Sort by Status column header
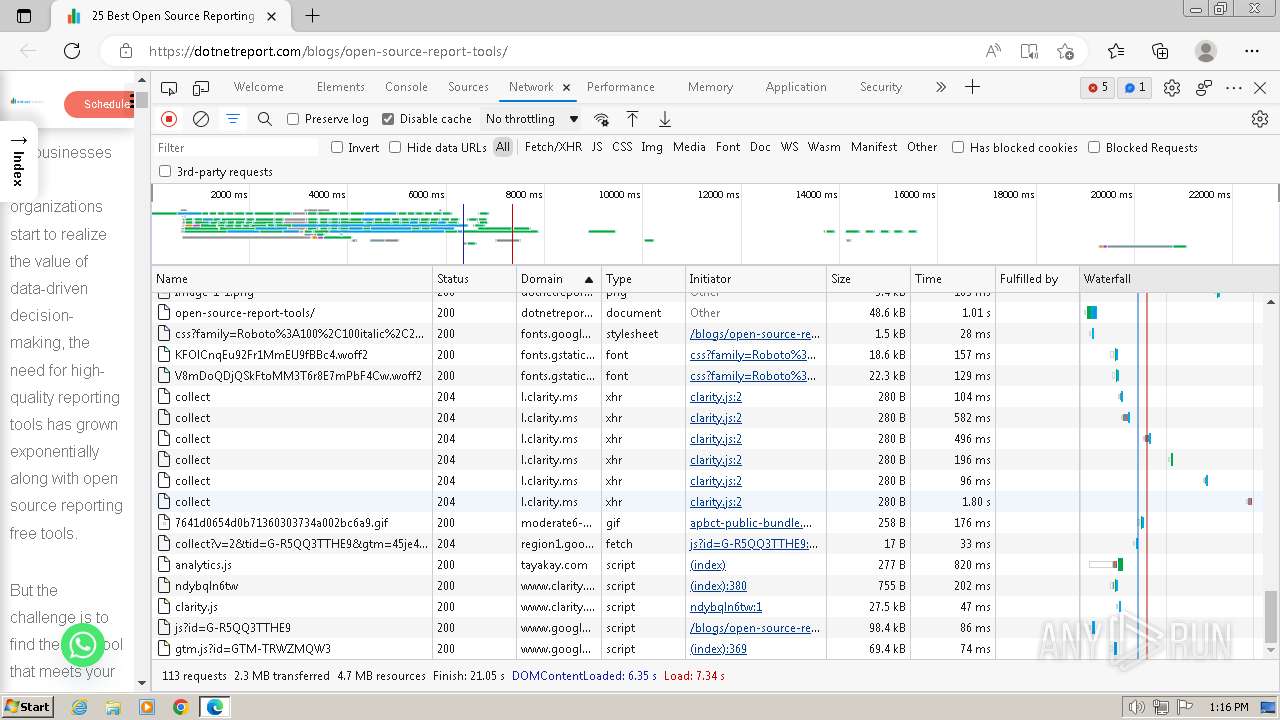The image size is (1280, 720). (474, 279)
